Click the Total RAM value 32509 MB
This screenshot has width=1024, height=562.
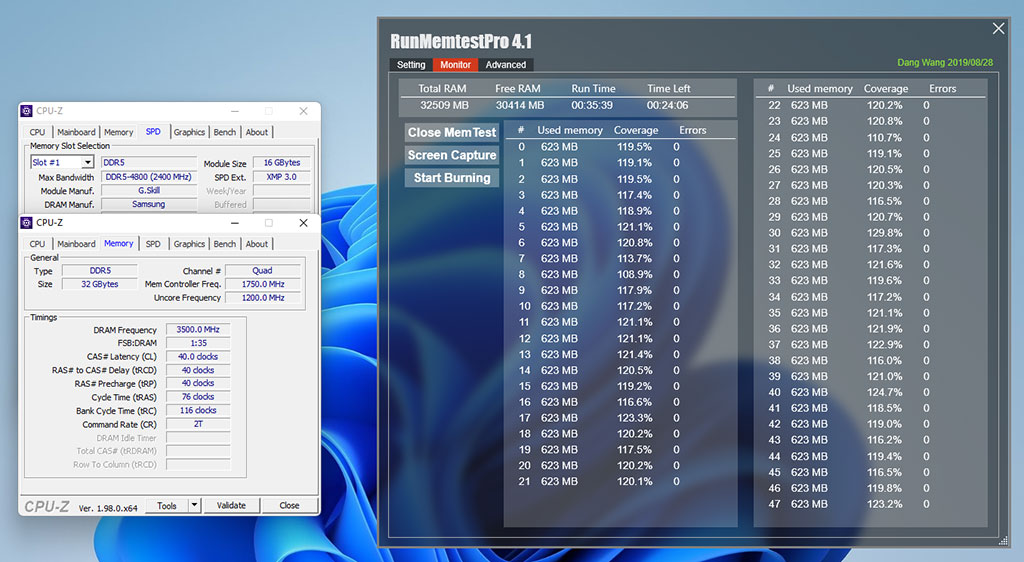tap(444, 105)
